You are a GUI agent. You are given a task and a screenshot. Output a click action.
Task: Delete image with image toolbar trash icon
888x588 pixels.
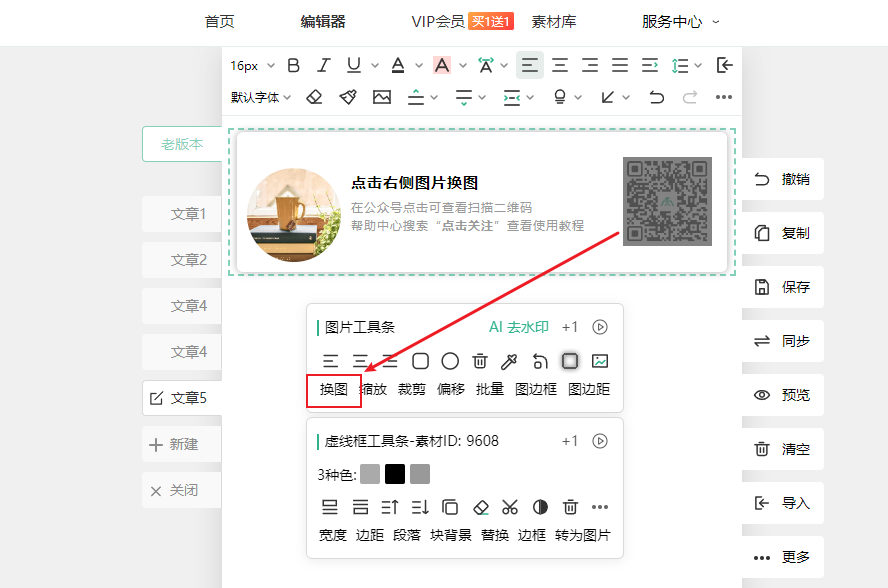pyautogui.click(x=480, y=361)
